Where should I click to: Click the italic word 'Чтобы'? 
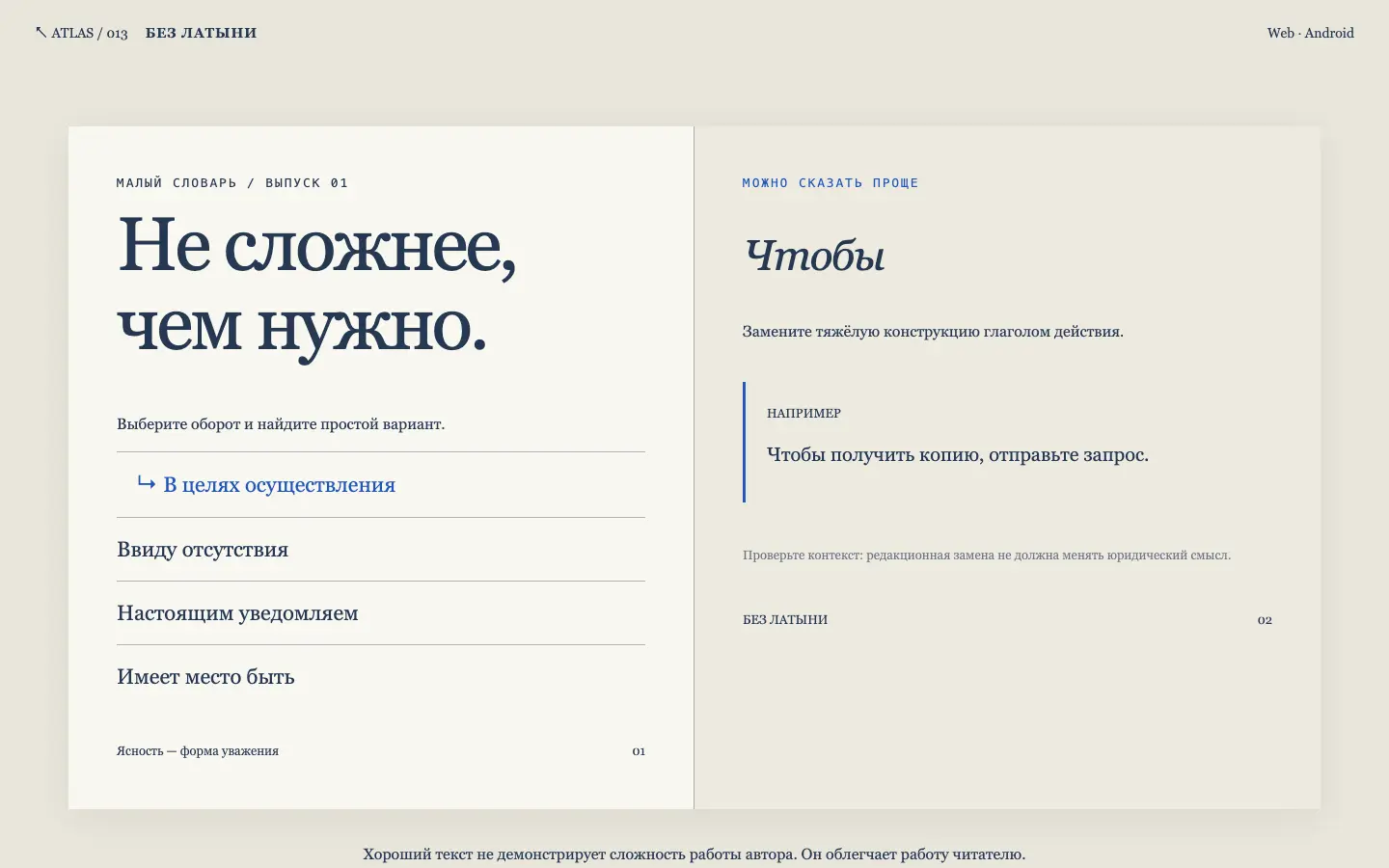pos(815,256)
